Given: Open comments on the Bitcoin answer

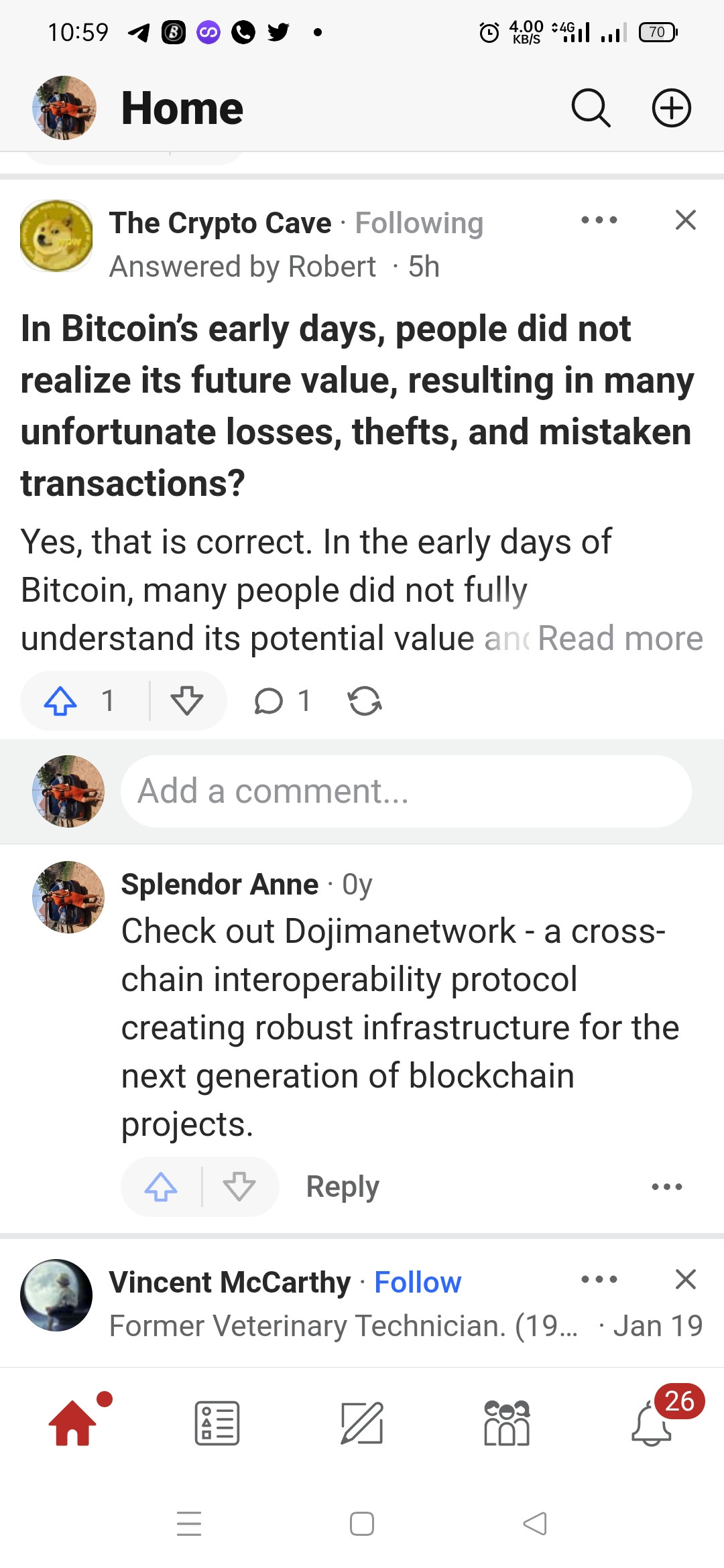Looking at the screenshot, I should click(282, 701).
